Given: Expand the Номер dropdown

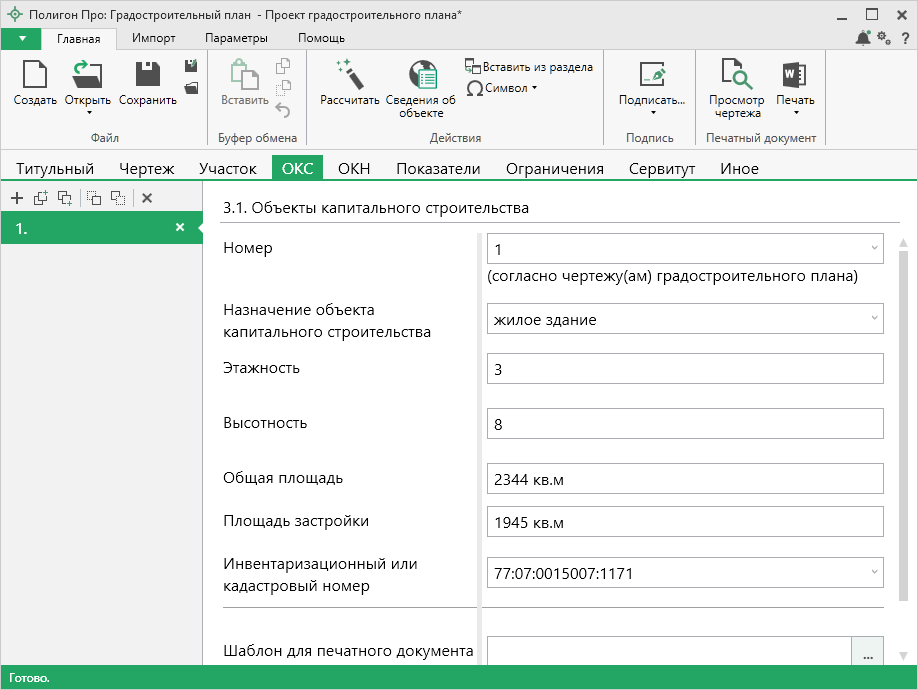Looking at the screenshot, I should (874, 248).
